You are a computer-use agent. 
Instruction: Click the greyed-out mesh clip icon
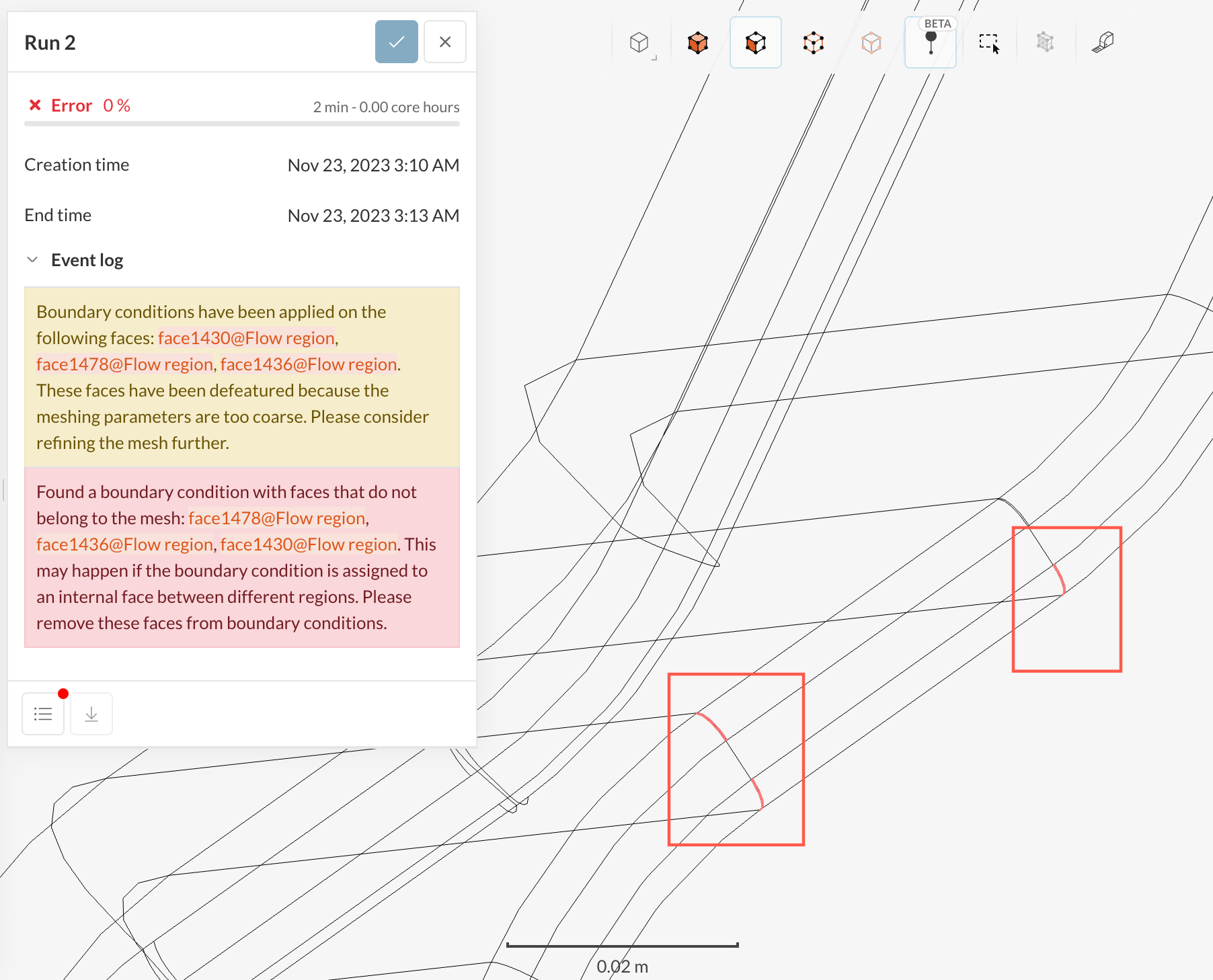[x=1045, y=43]
